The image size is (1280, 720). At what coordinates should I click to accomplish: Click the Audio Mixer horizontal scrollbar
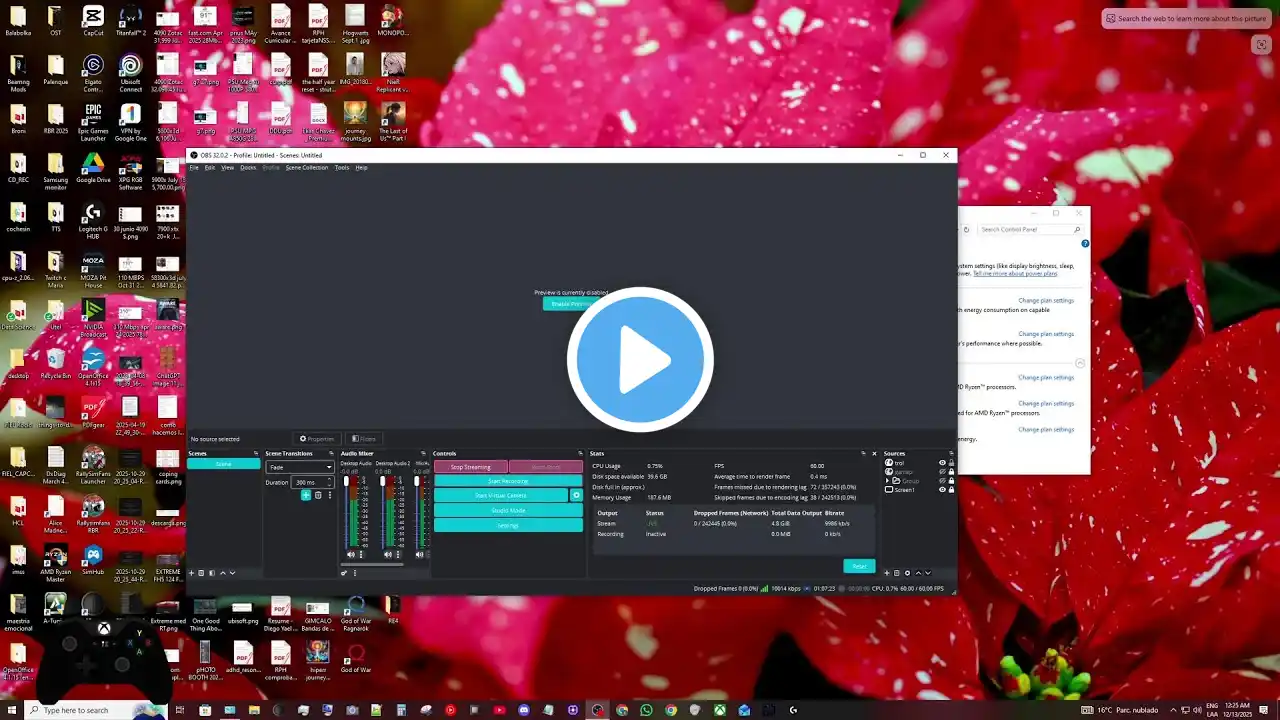point(372,564)
